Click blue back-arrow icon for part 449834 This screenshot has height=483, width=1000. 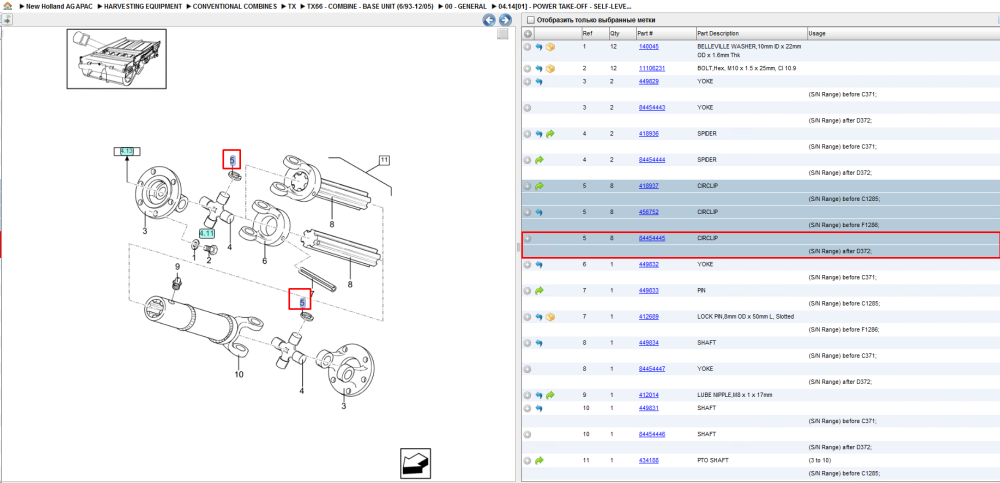click(x=539, y=343)
